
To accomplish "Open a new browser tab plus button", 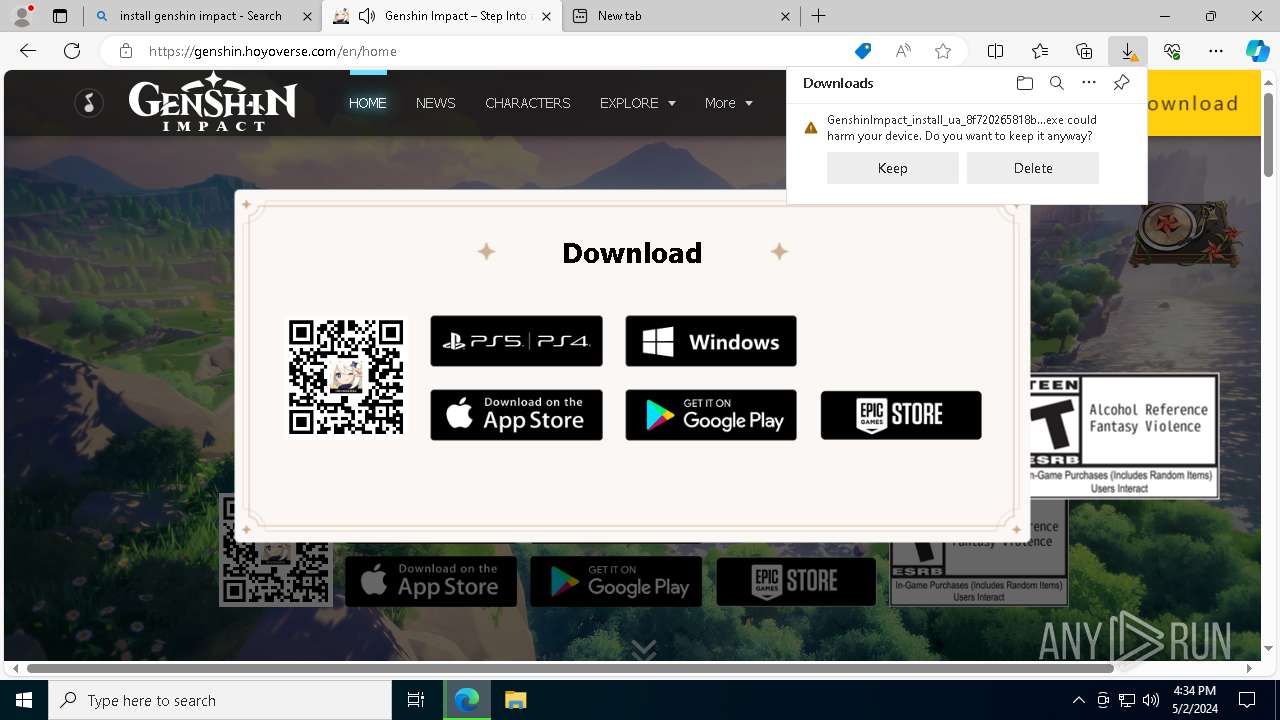I will (819, 16).
